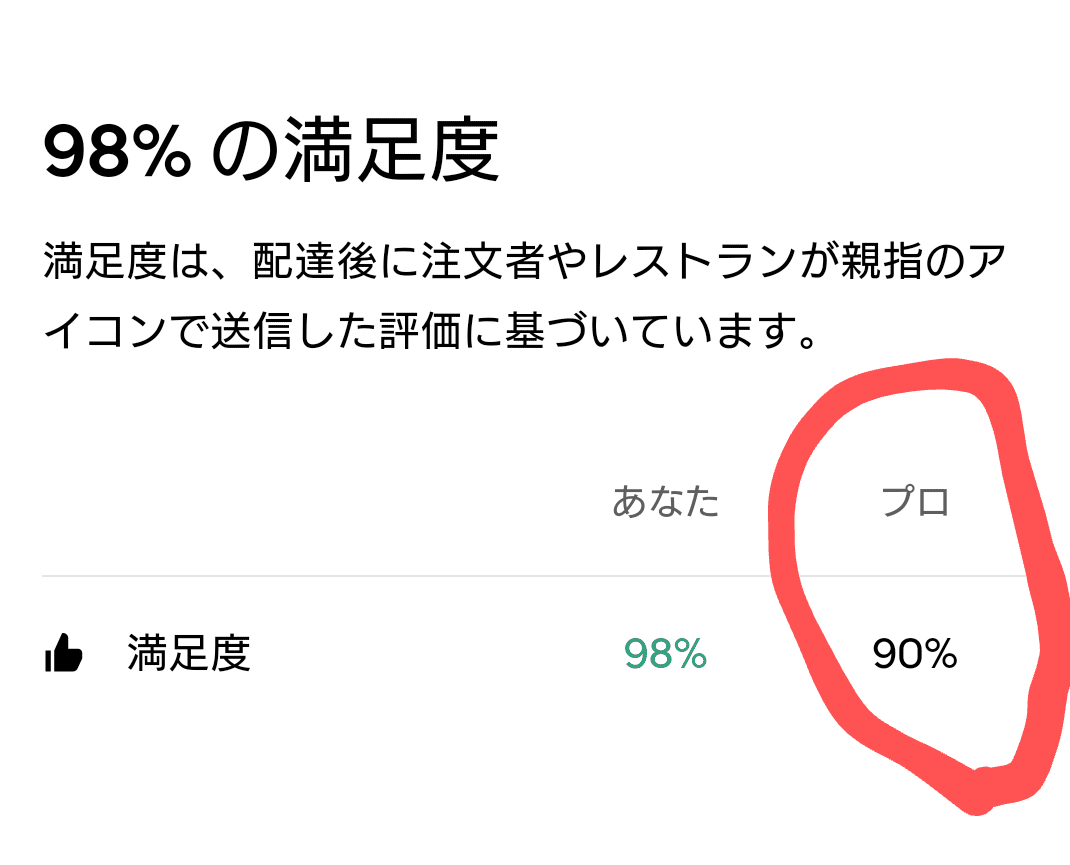The image size is (1070, 865).
Task: Select the あなた column header
Action: point(666,501)
